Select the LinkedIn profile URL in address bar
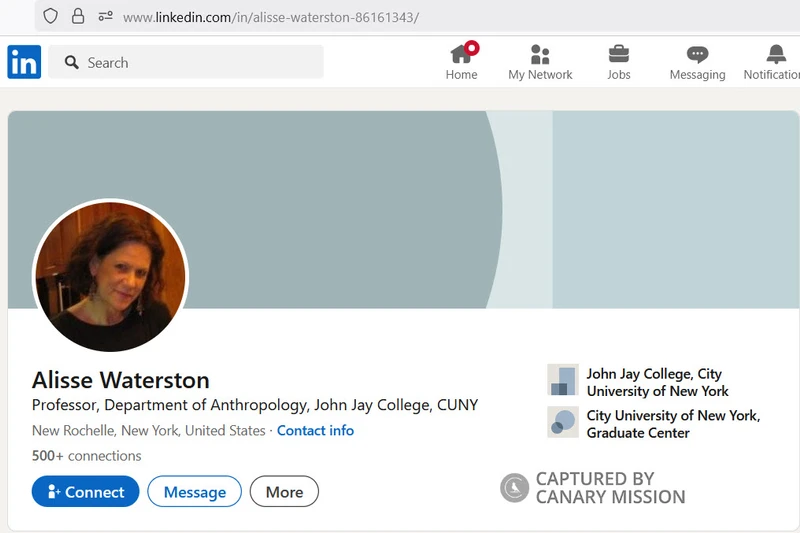The width and height of the screenshot is (800, 533). click(271, 17)
